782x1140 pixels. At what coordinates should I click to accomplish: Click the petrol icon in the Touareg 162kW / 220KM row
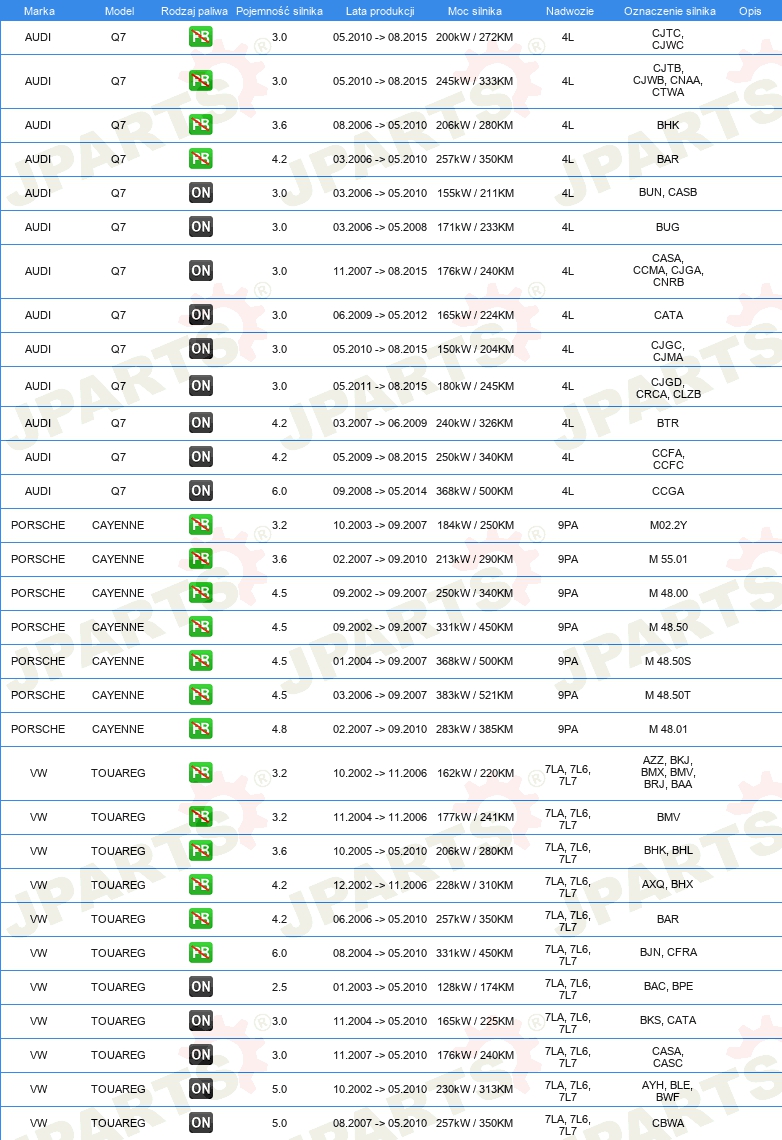pos(201,772)
